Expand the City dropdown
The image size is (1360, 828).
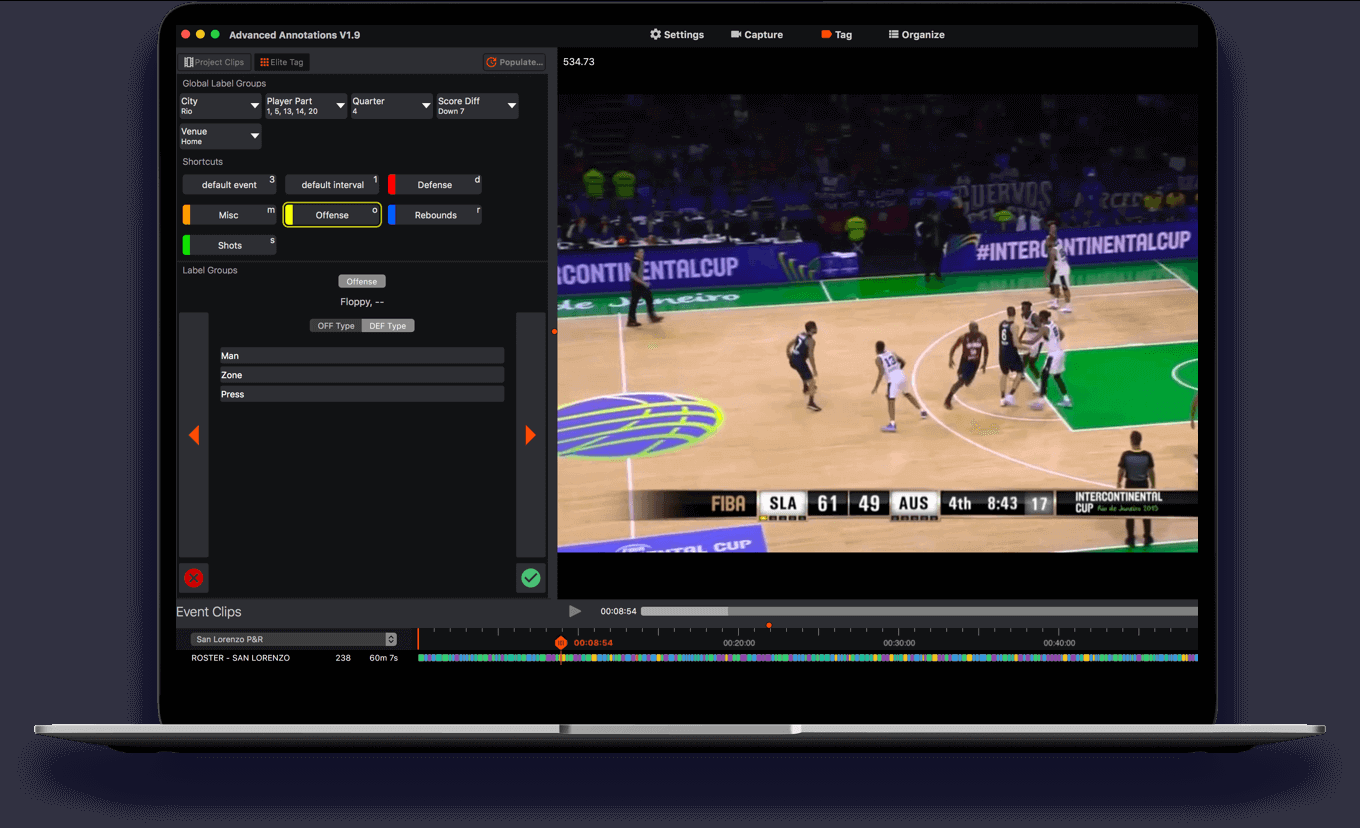pos(221,106)
